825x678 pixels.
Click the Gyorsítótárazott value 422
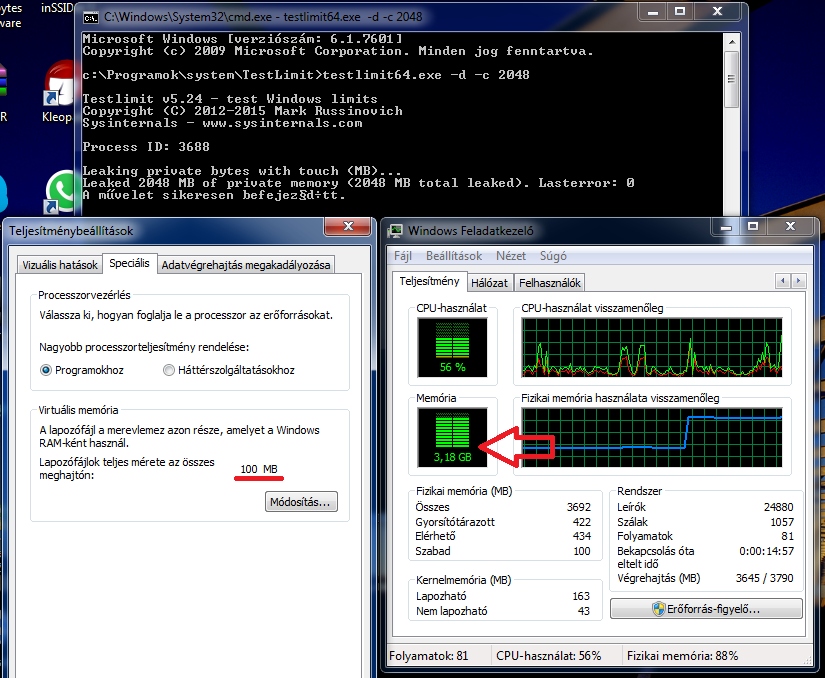(x=581, y=522)
